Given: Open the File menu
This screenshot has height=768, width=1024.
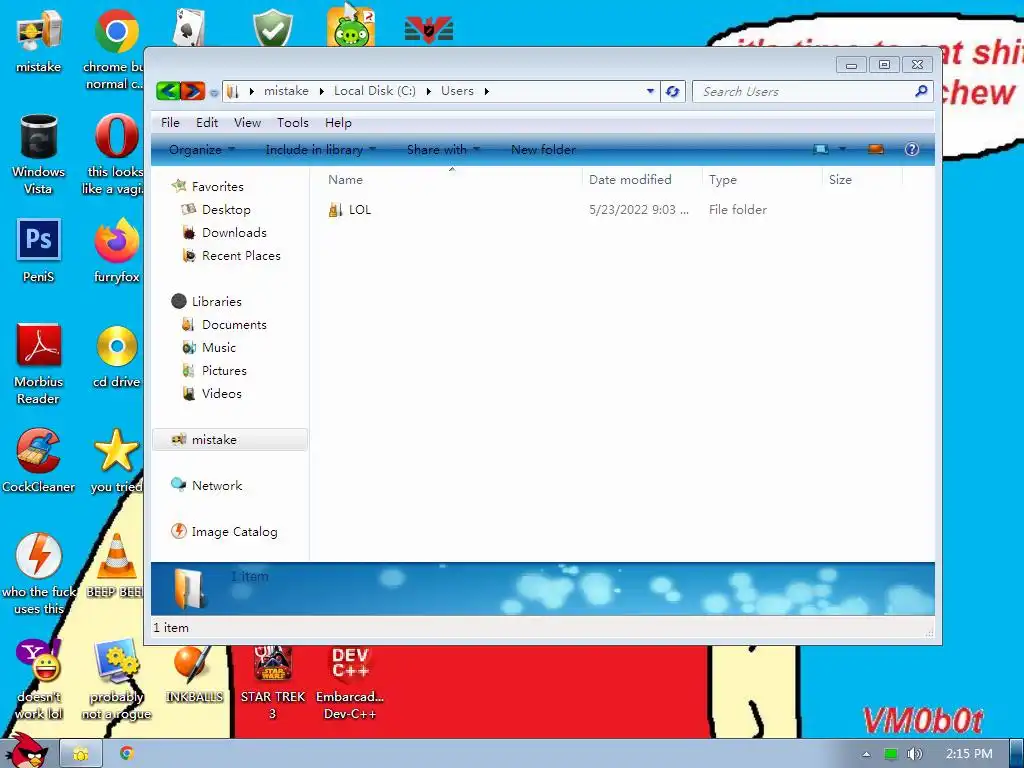Looking at the screenshot, I should 170,122.
